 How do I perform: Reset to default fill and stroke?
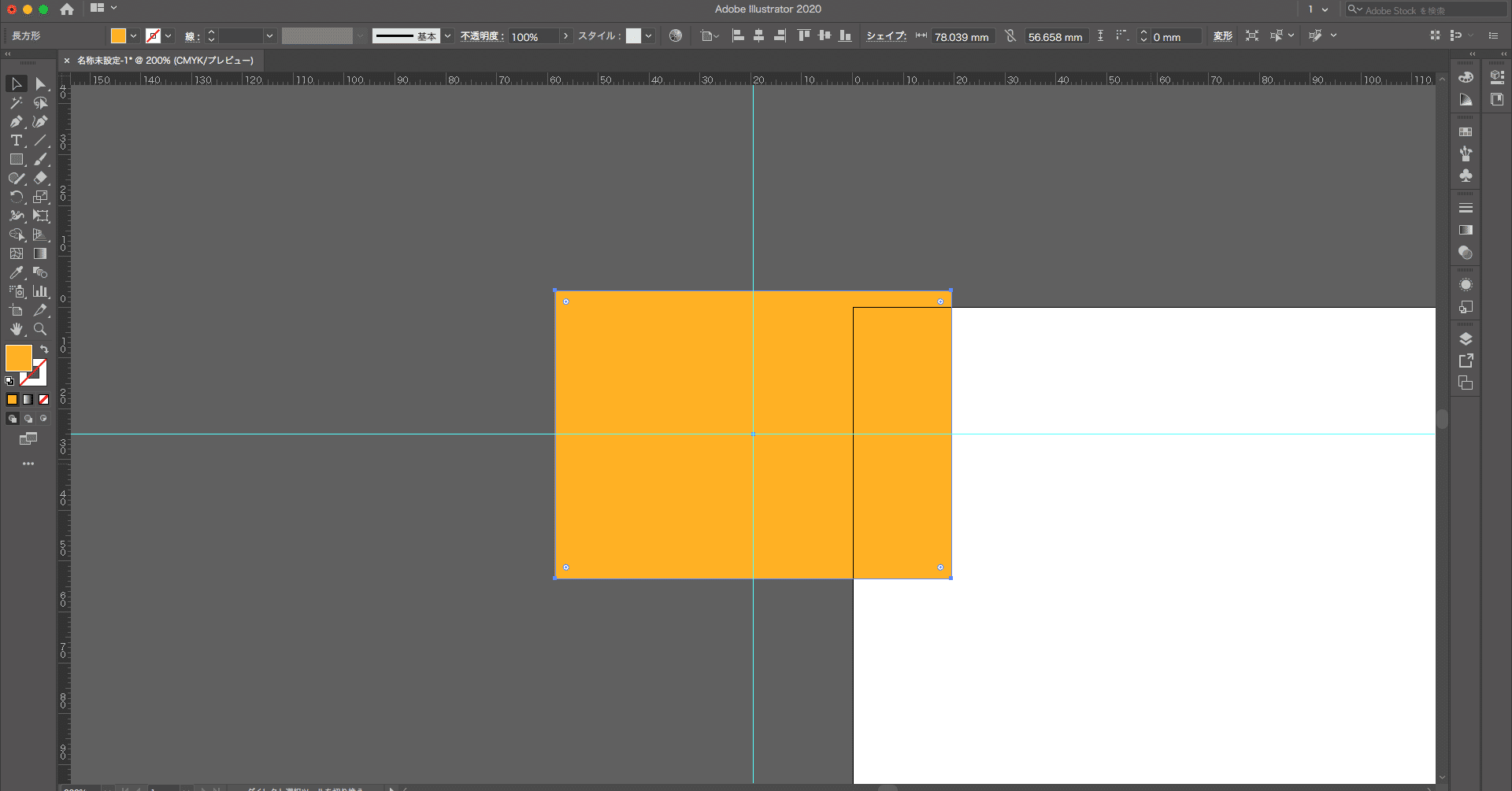pyautogui.click(x=9, y=381)
